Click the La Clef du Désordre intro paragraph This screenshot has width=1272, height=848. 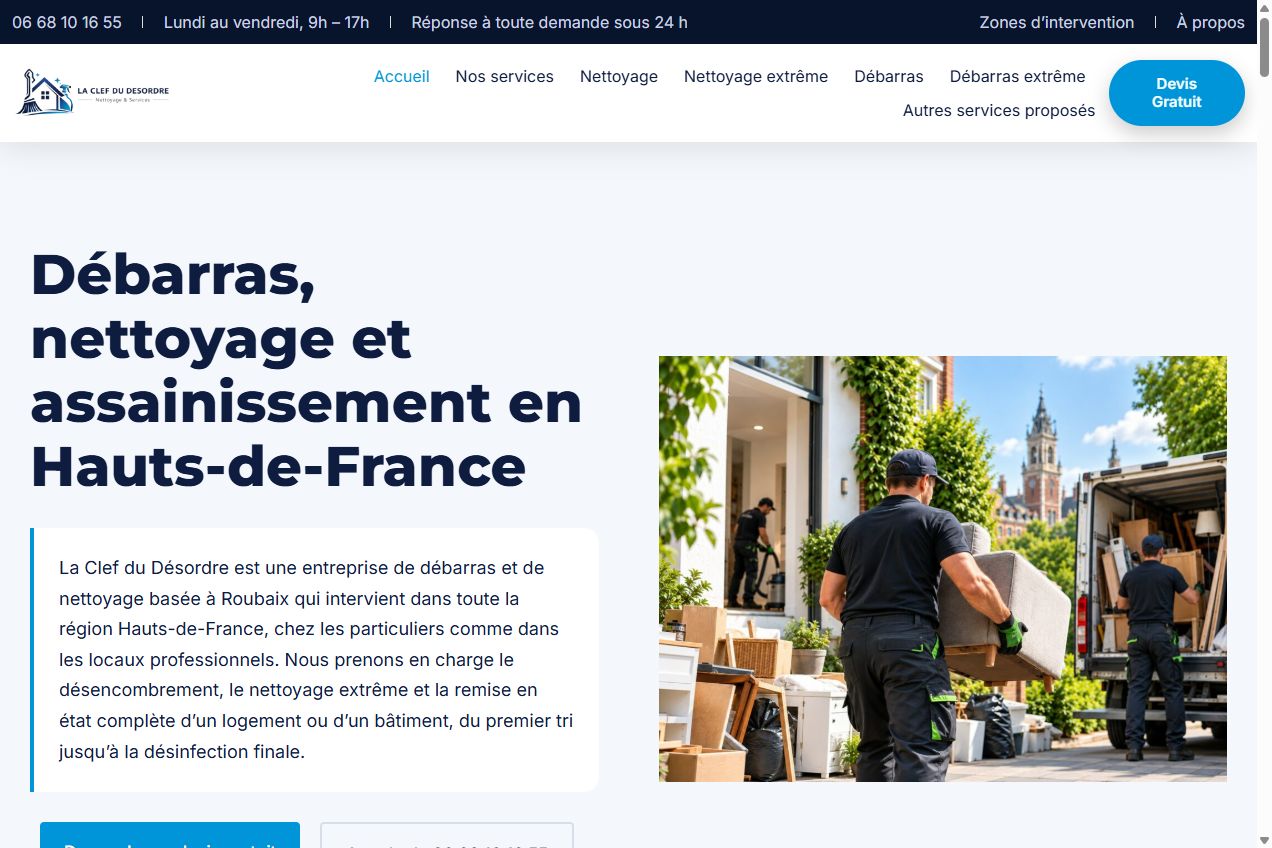[316, 660]
